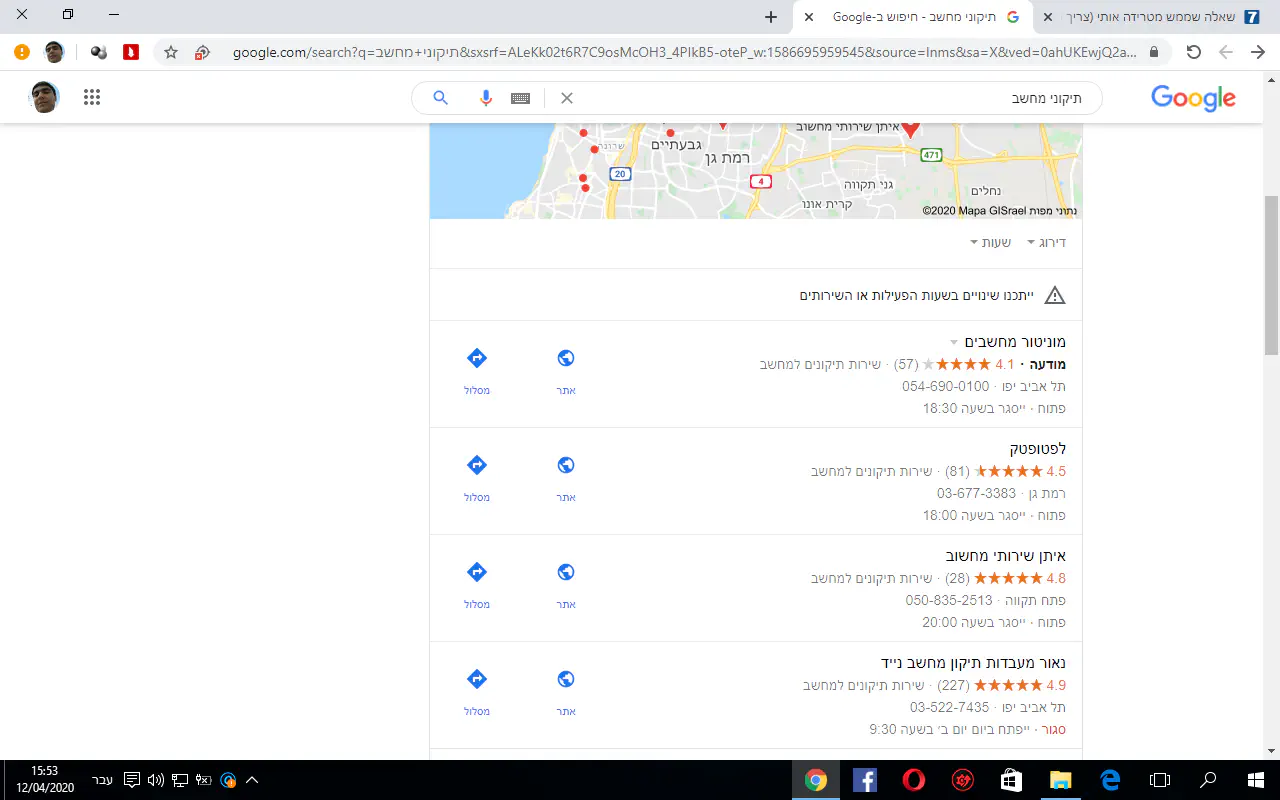
Task: Click the browser reload button
Action: tap(1193, 52)
